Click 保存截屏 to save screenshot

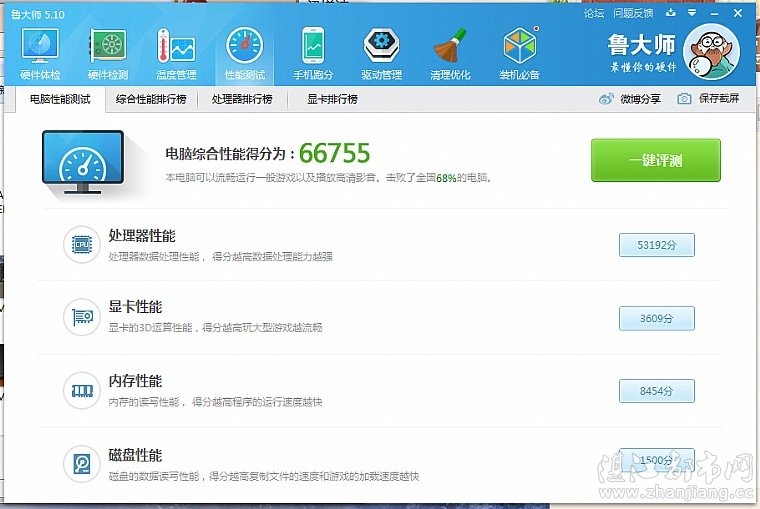(708, 99)
